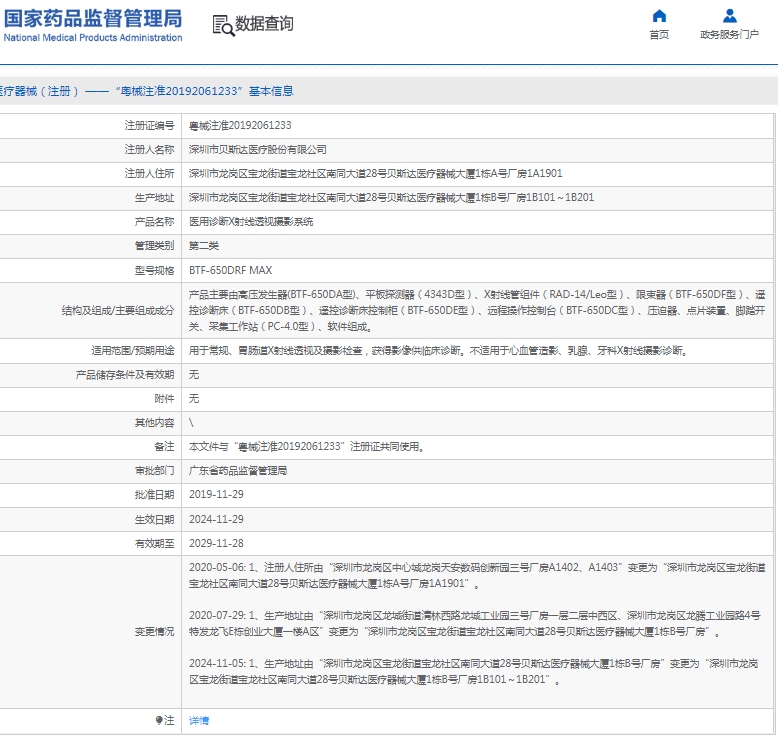Click the 批准日期 row label
Image resolution: width=778 pixels, height=738 pixels.
click(154, 494)
